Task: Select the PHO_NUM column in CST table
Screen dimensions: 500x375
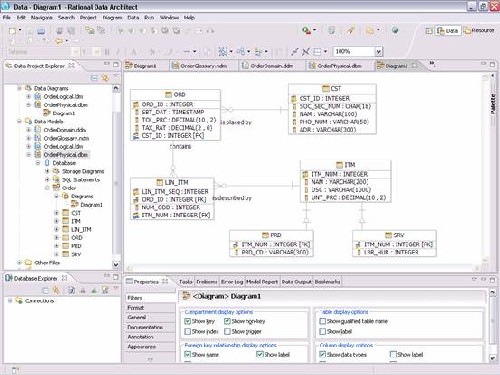Action: (x=334, y=122)
